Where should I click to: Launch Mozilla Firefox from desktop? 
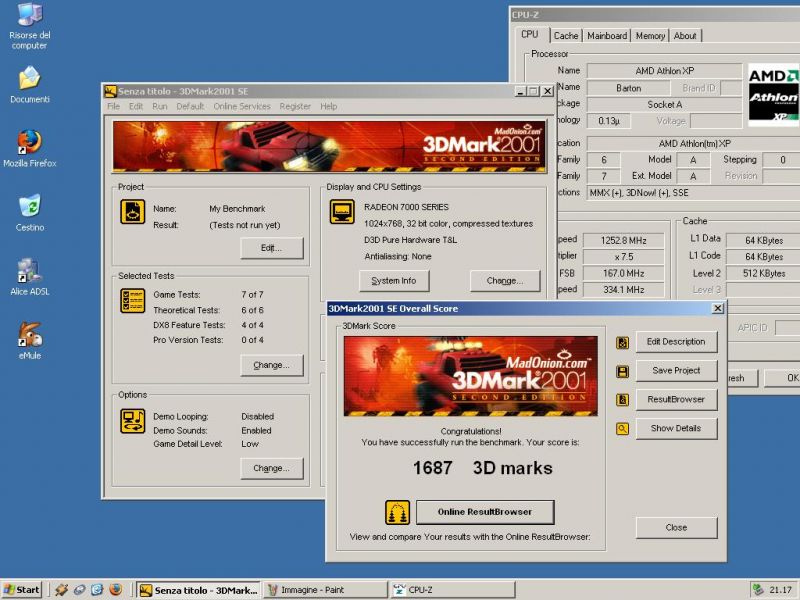pos(30,149)
